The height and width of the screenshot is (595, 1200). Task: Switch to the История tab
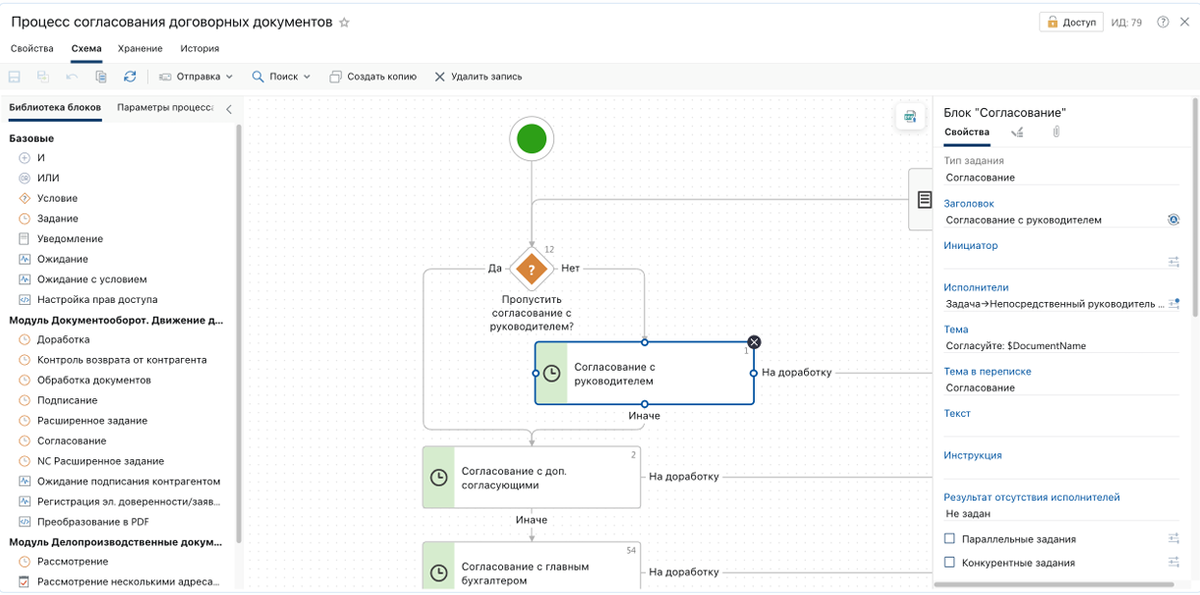[x=200, y=48]
